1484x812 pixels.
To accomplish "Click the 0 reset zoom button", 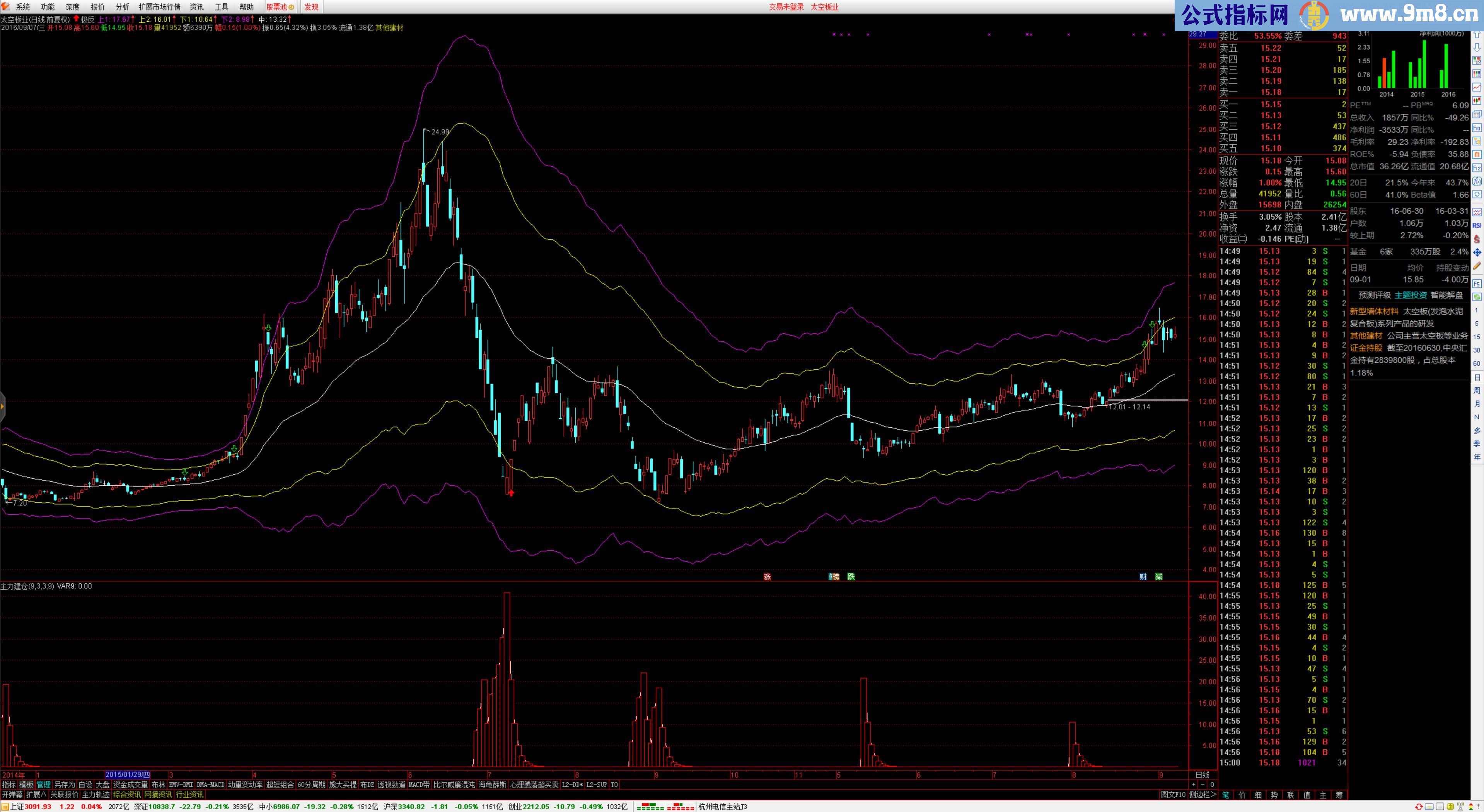I will coord(1212,784).
